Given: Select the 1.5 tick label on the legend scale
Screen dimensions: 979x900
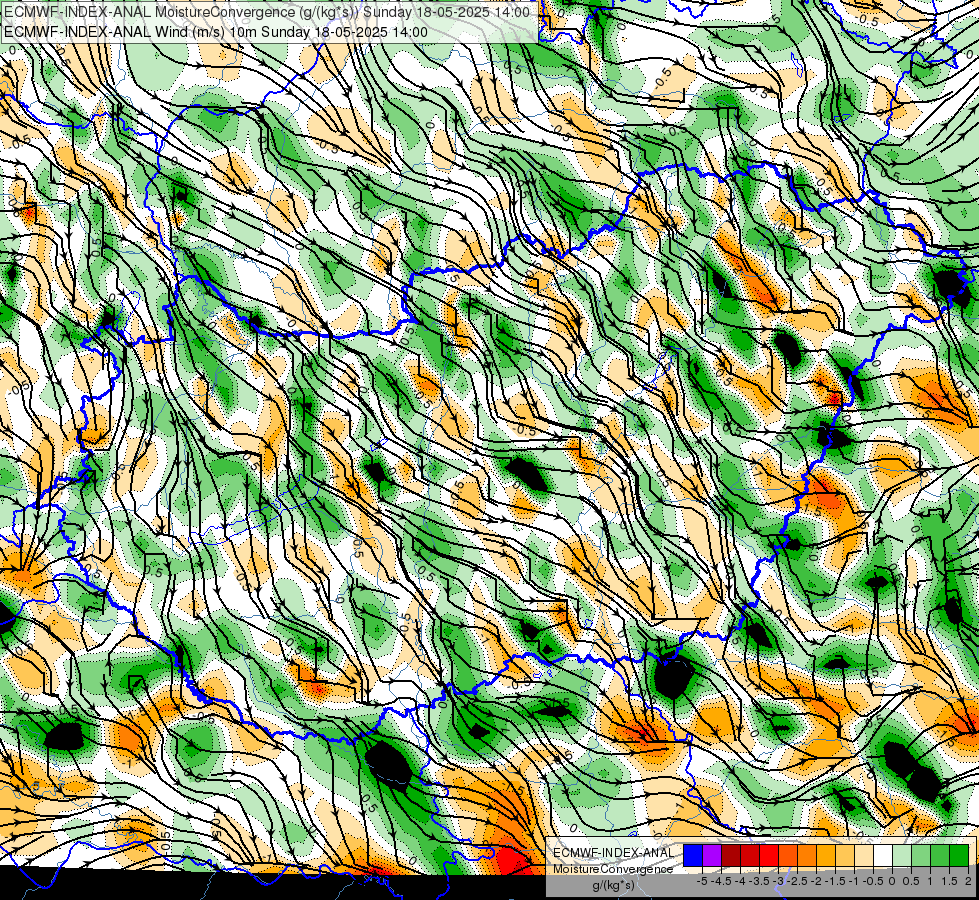Looking at the screenshot, I should pos(949,881).
